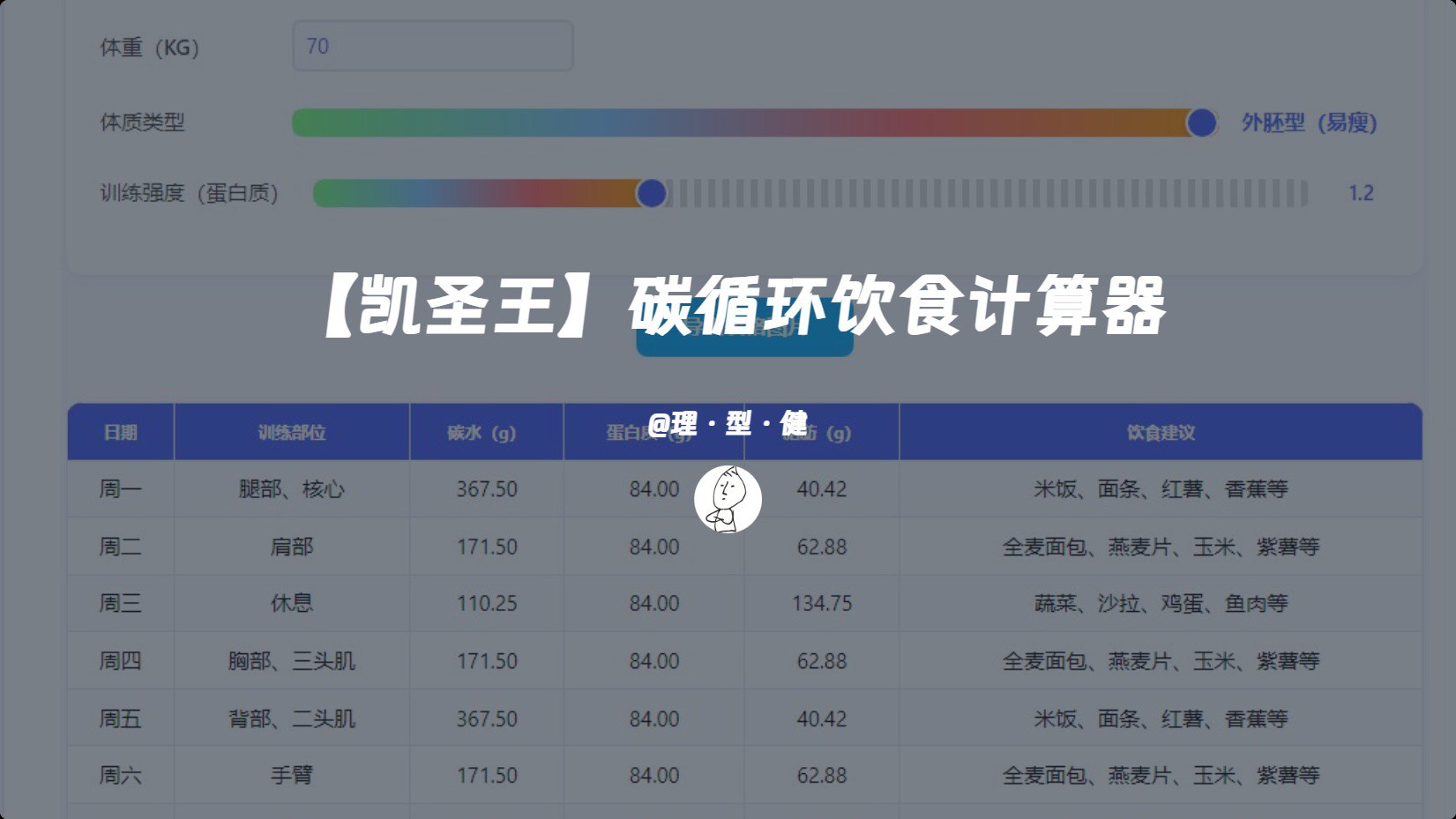This screenshot has width=1456, height=819.
Task: Click the 134.75 fat value
Action: 822,603
